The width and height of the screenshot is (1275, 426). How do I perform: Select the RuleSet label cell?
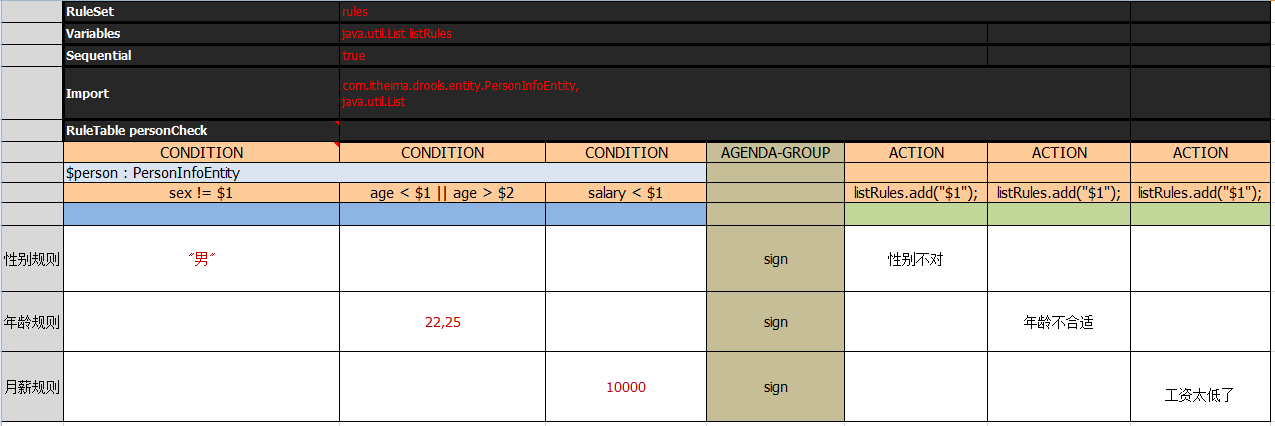coord(201,12)
